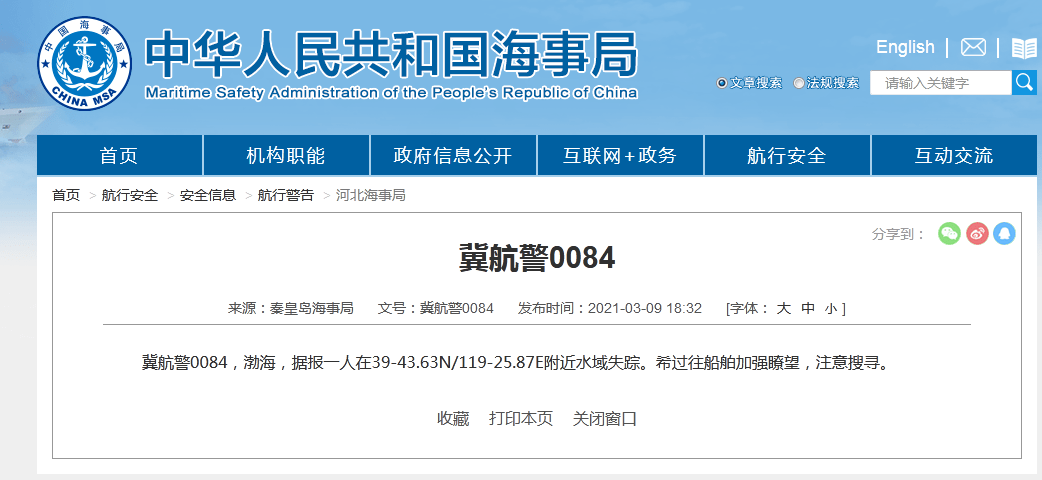1042x480 pixels.
Task: Select the 法规搜索 radio button
Action: pos(799,83)
